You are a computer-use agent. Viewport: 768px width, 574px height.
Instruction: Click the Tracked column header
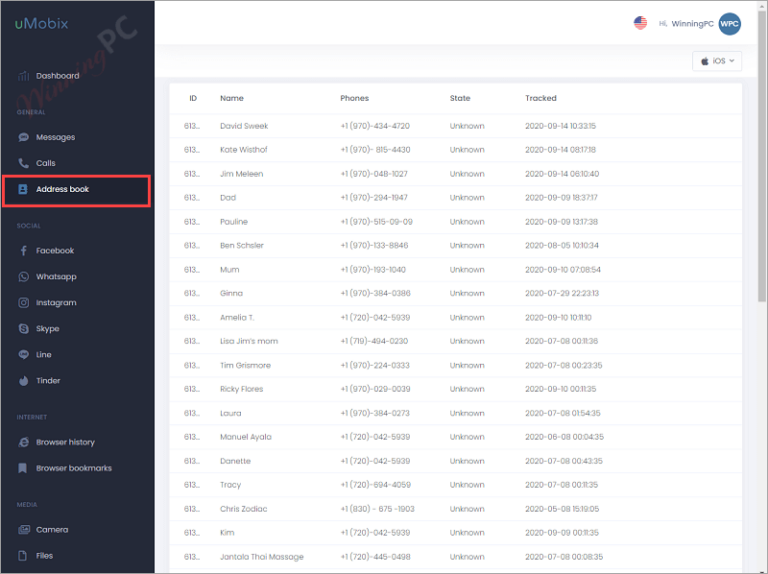[x=541, y=98]
